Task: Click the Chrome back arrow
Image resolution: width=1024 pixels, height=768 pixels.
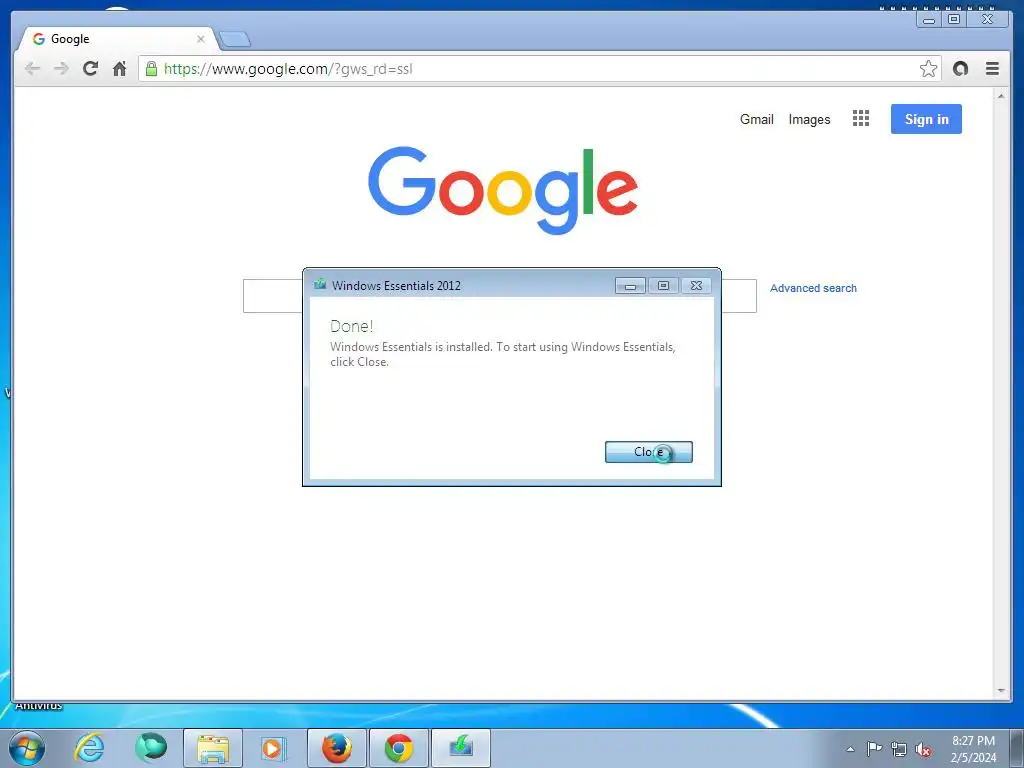Action: click(32, 69)
